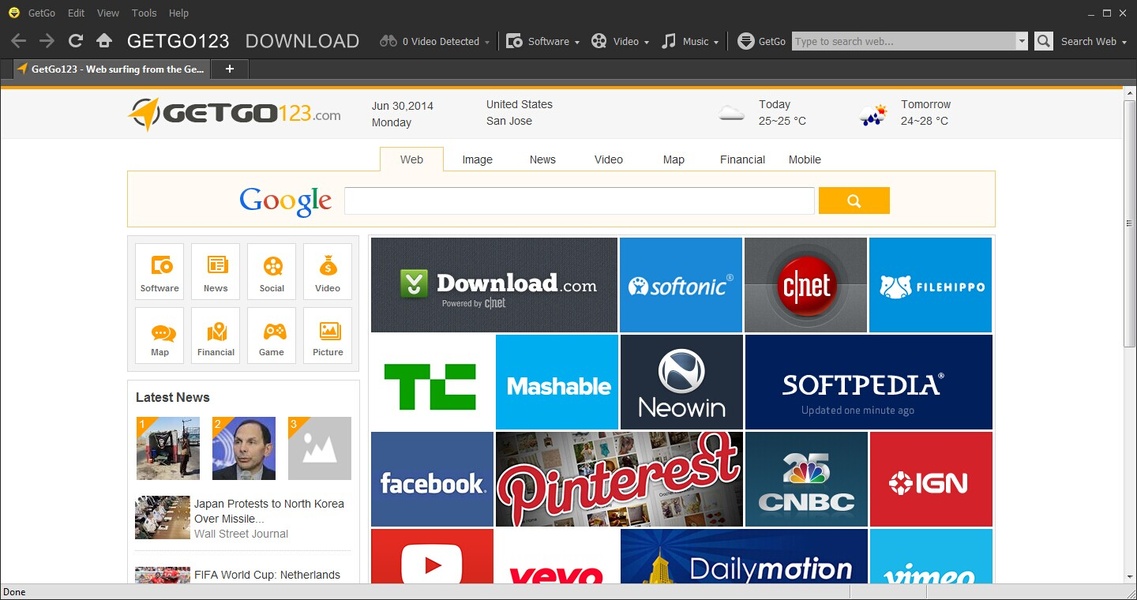This screenshot has width=1137, height=600.
Task: Open the View menu
Action: (108, 13)
